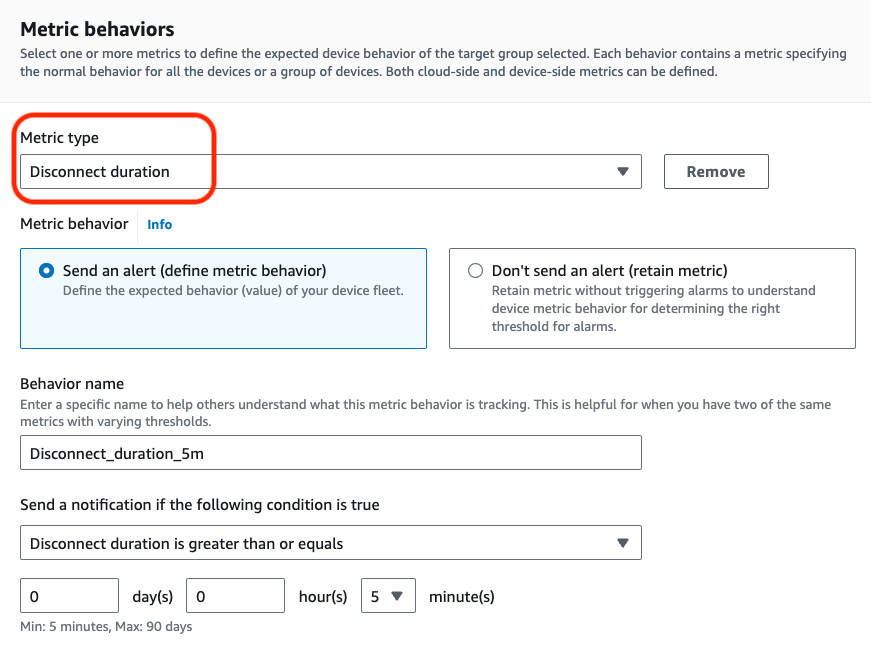Click the hour(s) input field
Viewport: 871px width, 658px height.
235,595
